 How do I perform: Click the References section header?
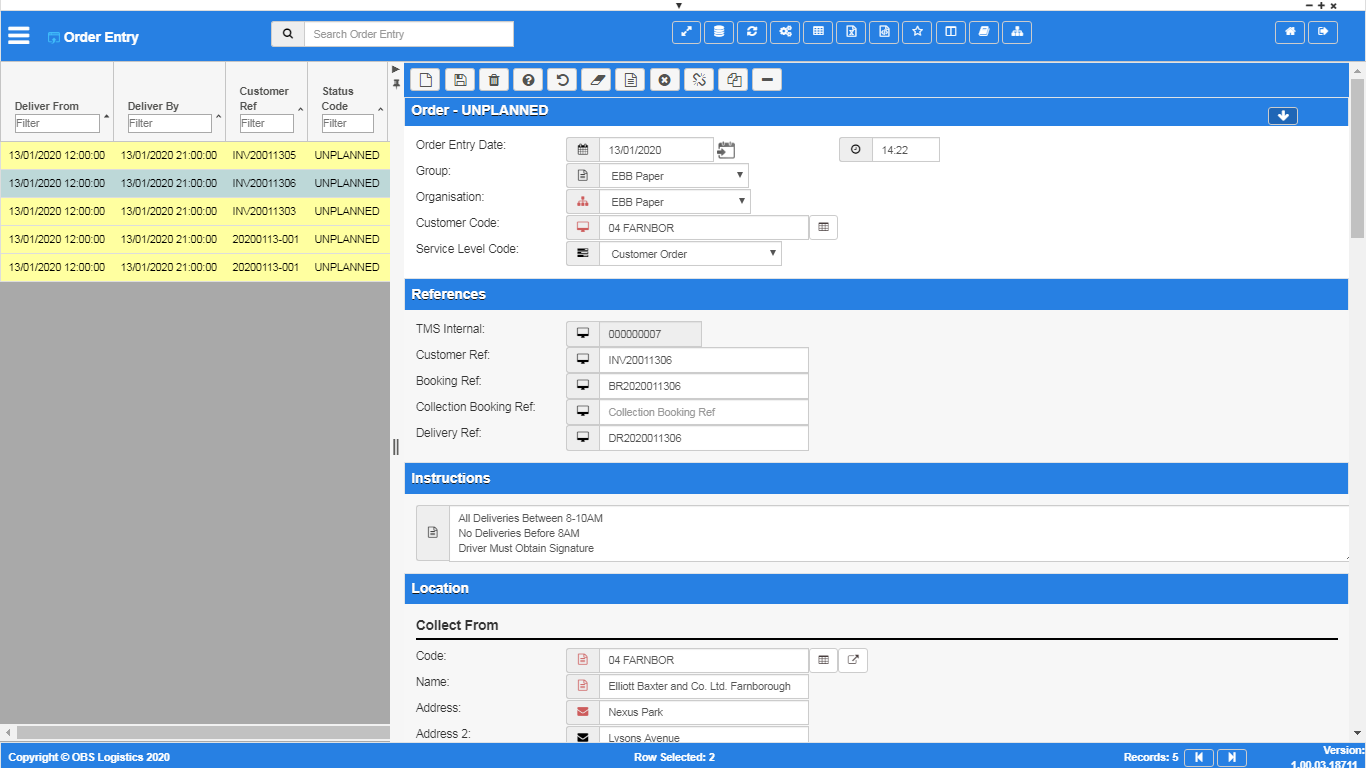point(877,294)
